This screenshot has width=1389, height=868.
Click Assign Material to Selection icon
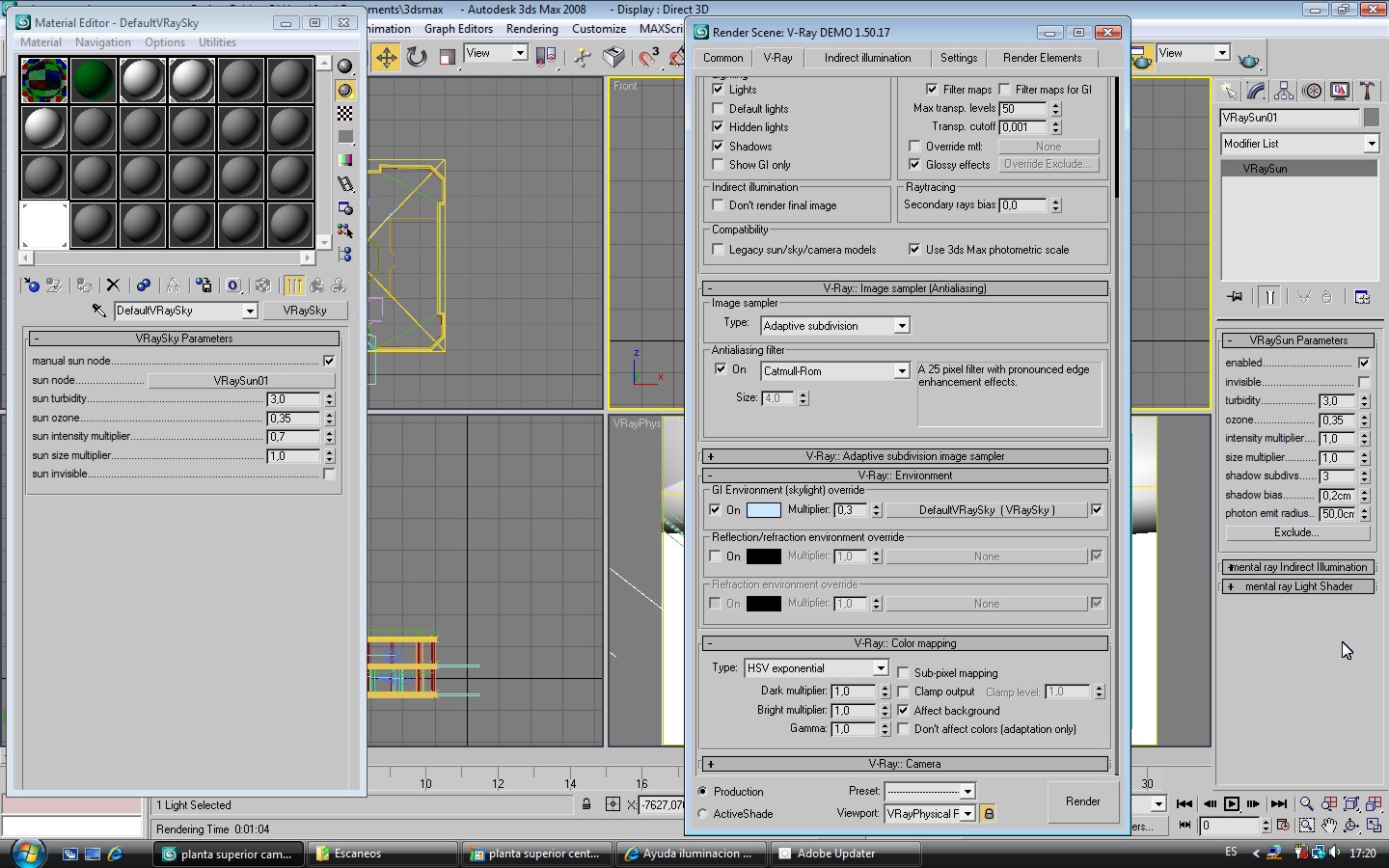click(84, 285)
